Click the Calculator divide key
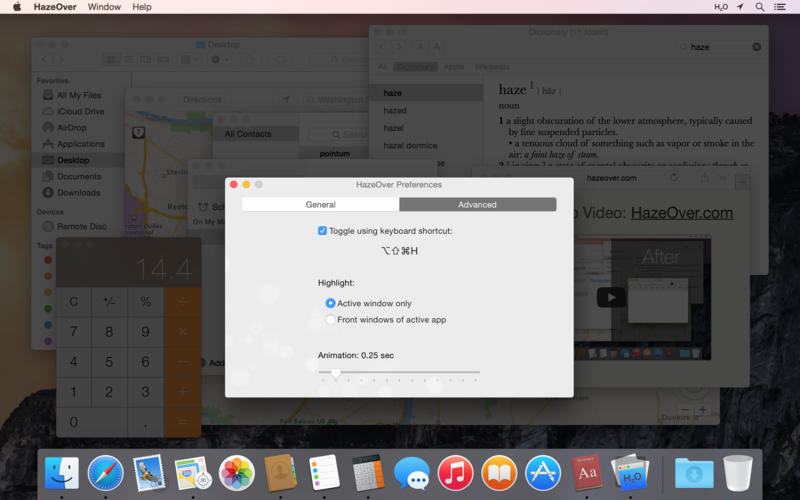800x500 pixels. [183, 302]
